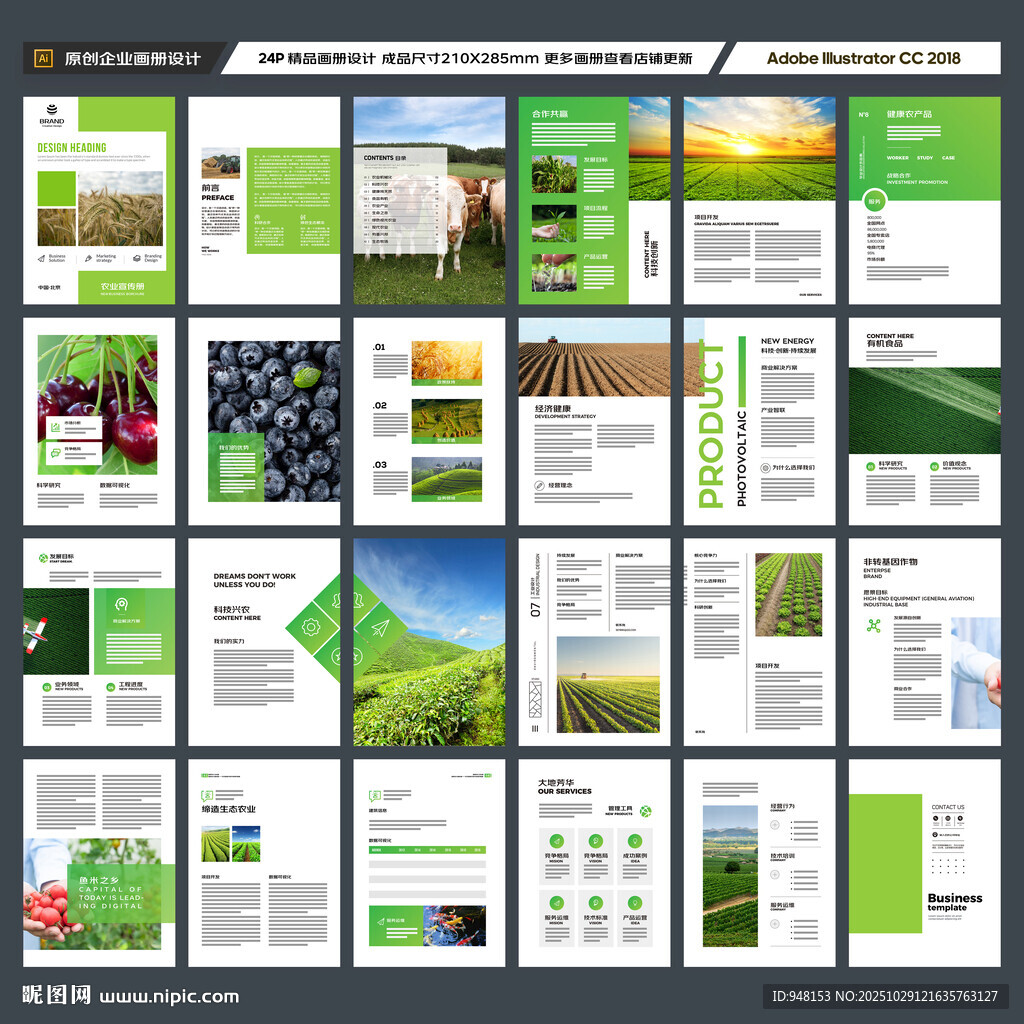Click the green table header row under 数据可视化
This screenshot has height=1024, width=1024.
pyautogui.click(x=427, y=850)
